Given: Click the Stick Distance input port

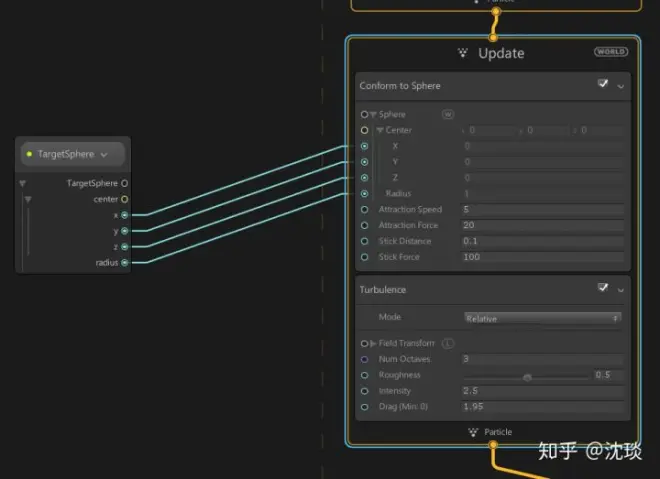Looking at the screenshot, I should click(x=365, y=241).
